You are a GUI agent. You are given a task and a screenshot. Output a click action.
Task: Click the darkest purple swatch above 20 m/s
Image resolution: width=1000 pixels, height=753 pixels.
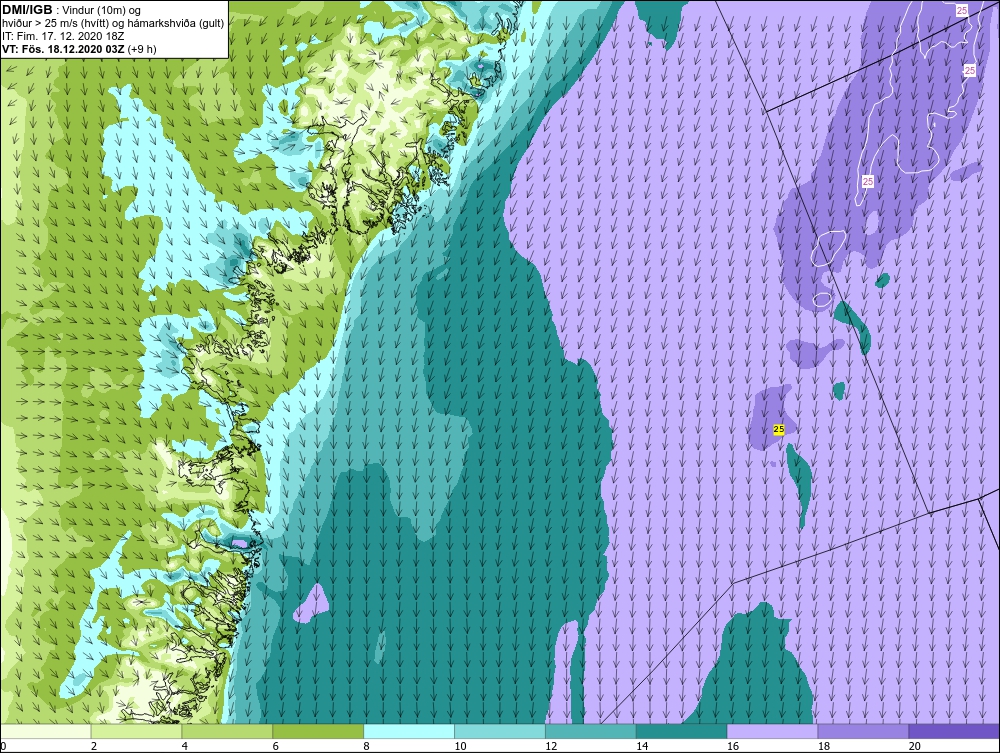[x=954, y=731]
